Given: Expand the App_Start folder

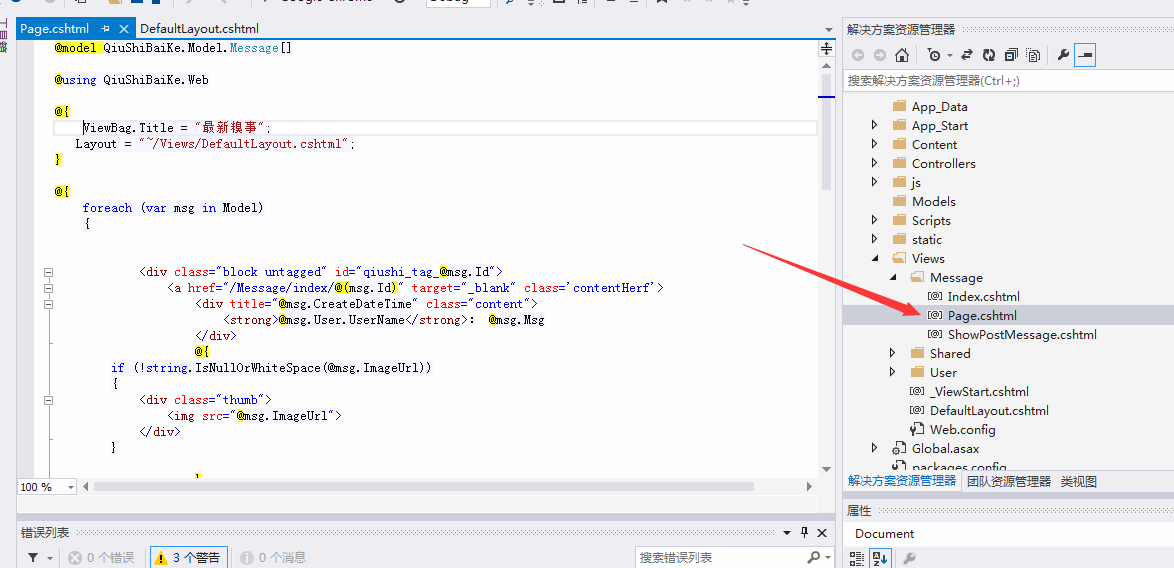Looking at the screenshot, I should [x=874, y=125].
